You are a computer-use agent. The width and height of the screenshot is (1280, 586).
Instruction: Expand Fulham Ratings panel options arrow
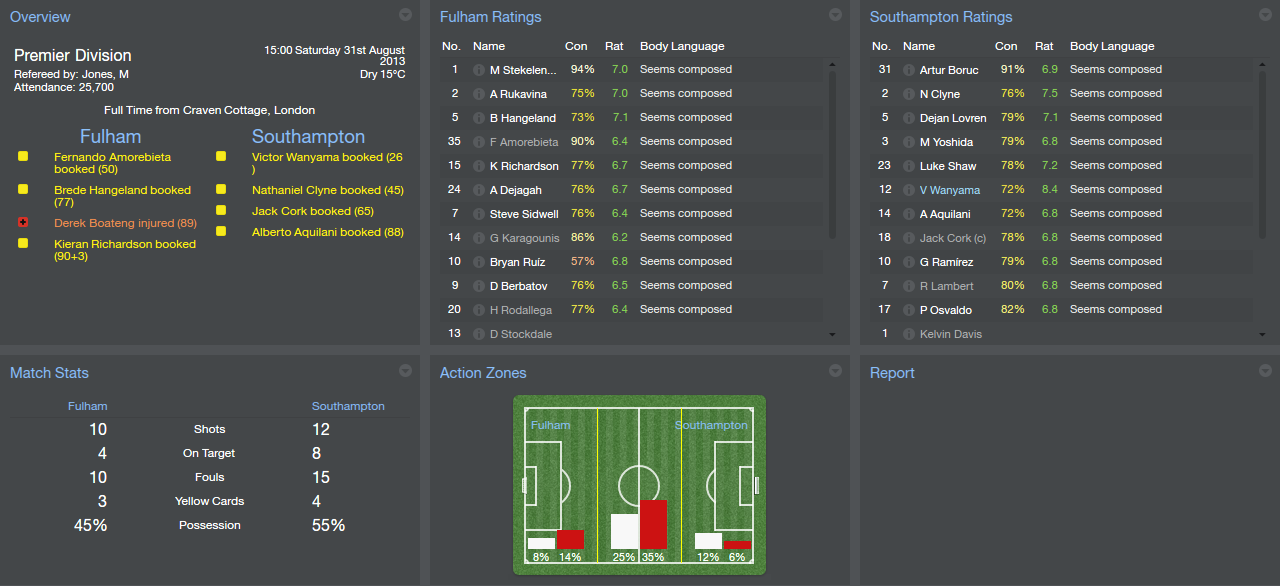click(835, 15)
